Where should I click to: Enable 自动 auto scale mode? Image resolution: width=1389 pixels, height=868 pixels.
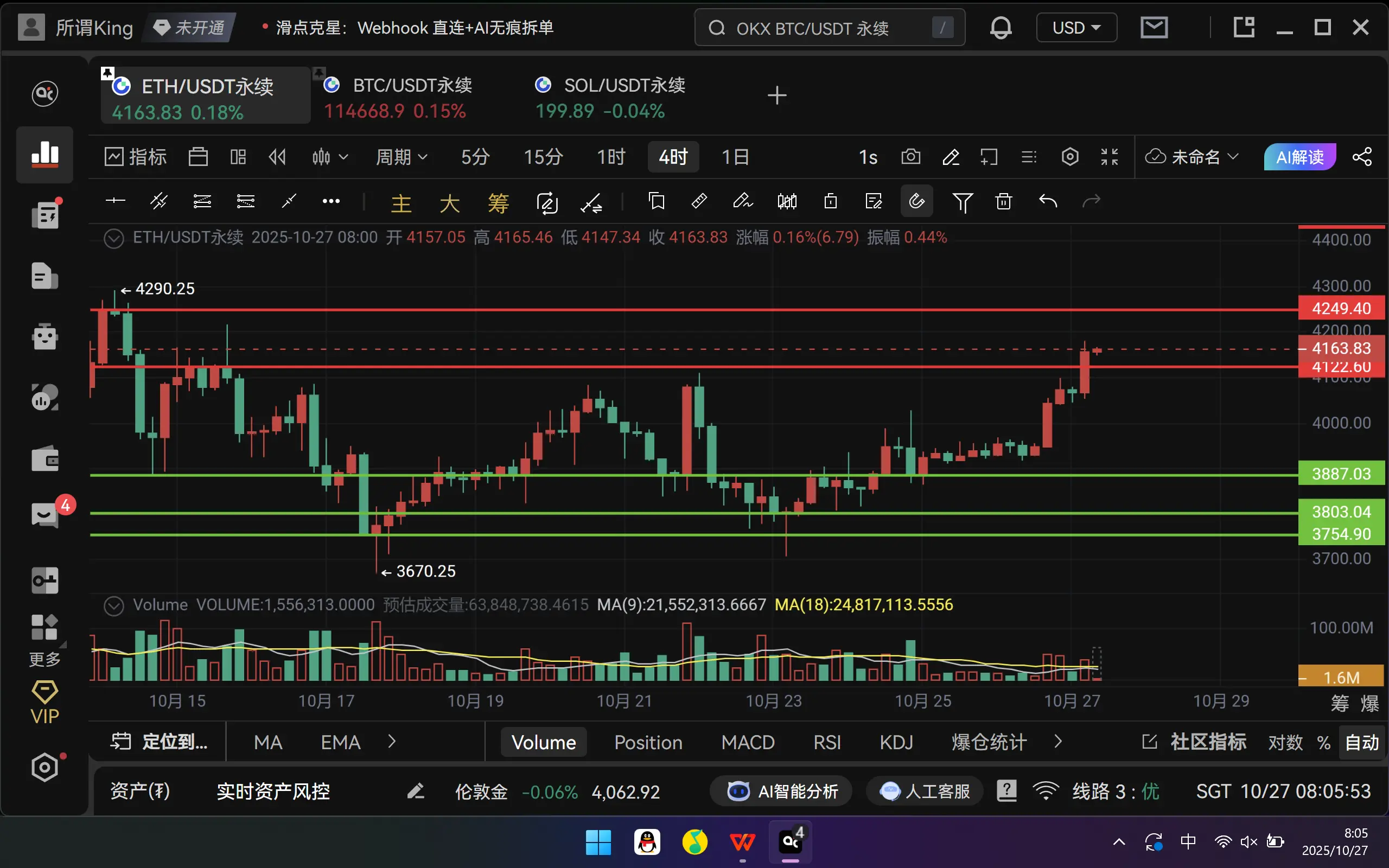tap(1361, 742)
